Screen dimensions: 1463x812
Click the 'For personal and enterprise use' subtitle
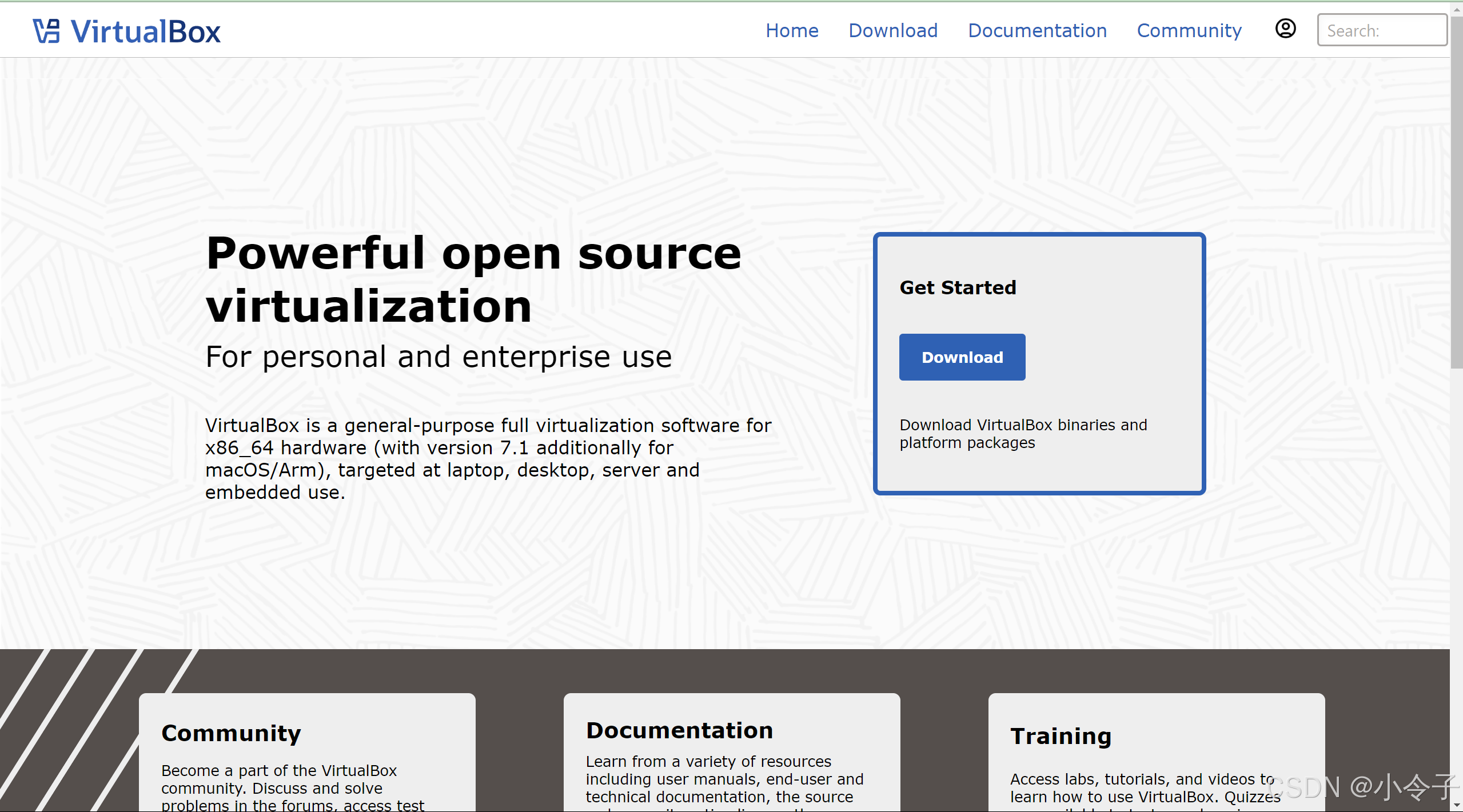438,357
